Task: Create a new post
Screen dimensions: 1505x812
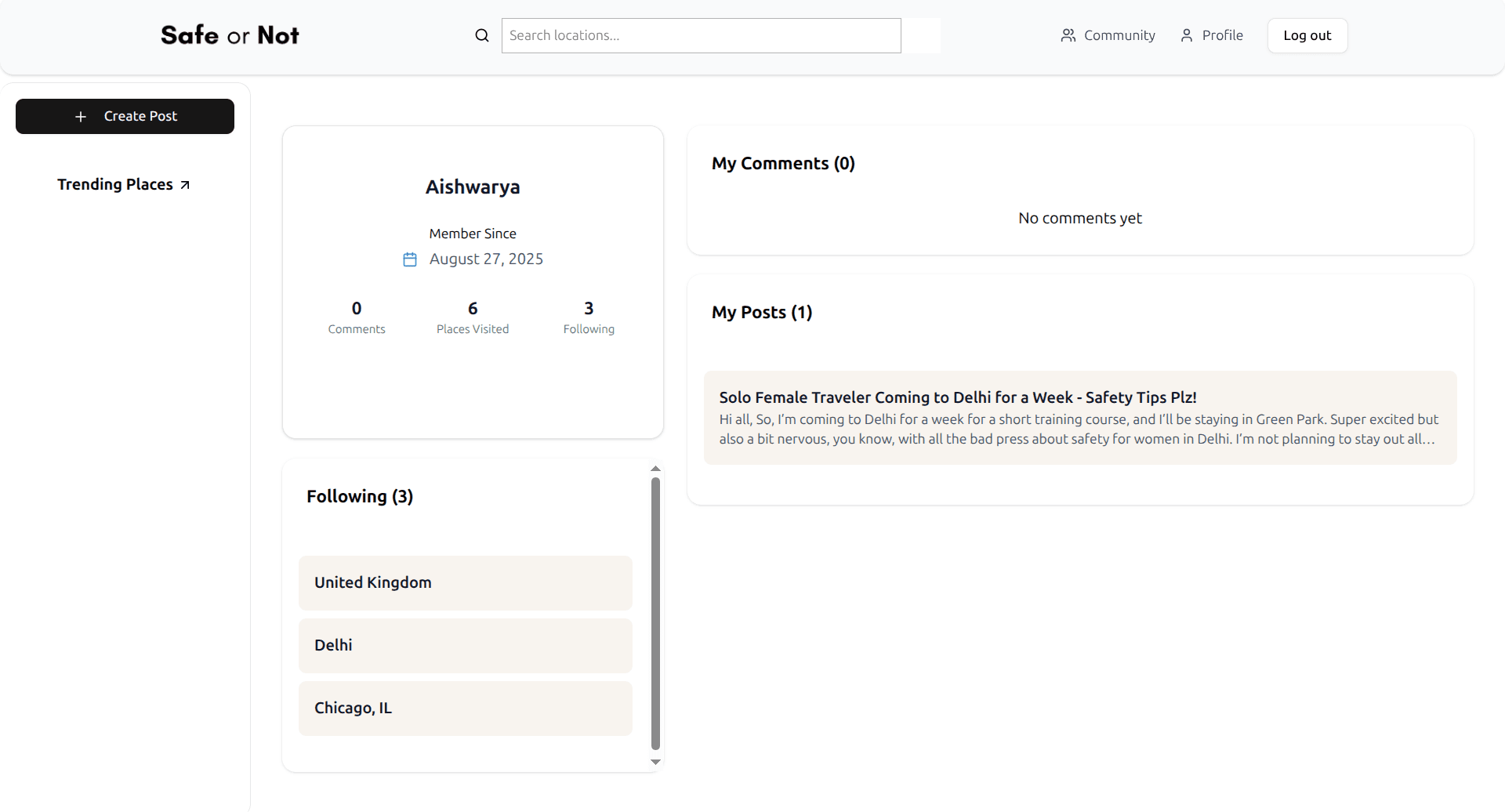Action: (x=125, y=116)
